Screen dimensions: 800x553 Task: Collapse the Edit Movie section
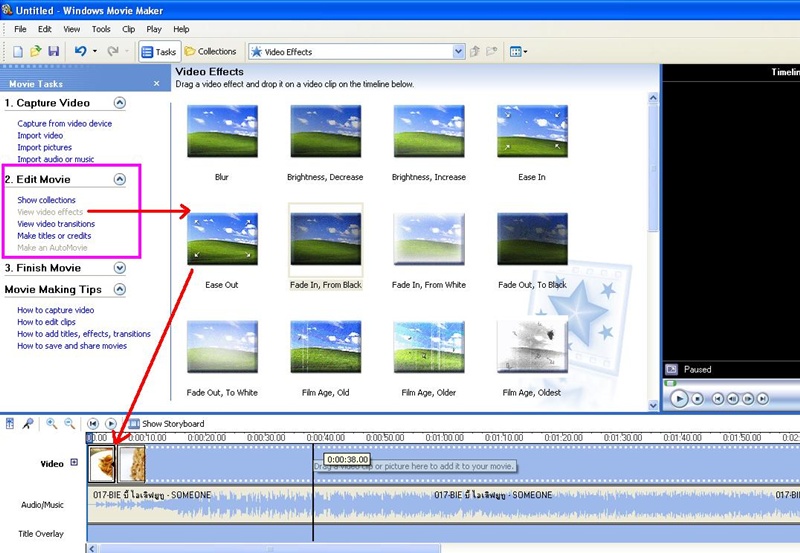[x=119, y=179]
